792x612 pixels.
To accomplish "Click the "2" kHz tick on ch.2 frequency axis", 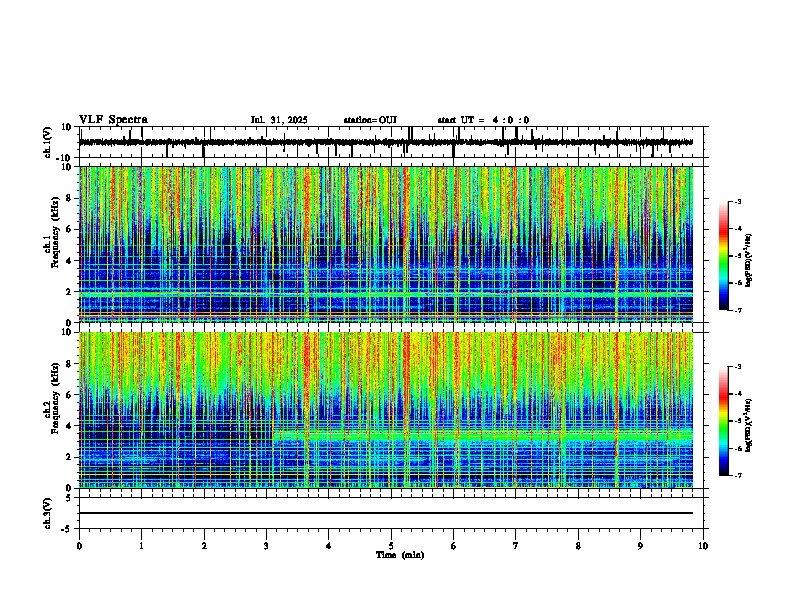I will tap(70, 457).
